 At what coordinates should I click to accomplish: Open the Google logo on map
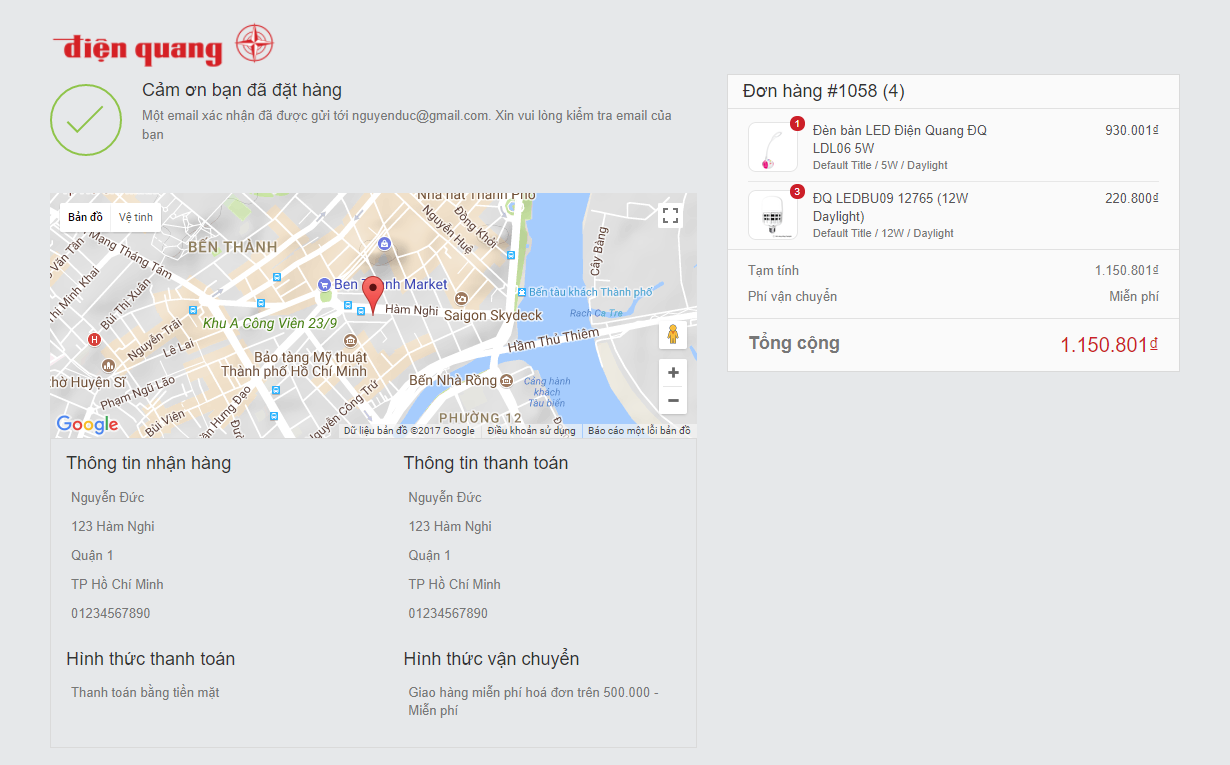click(87, 424)
